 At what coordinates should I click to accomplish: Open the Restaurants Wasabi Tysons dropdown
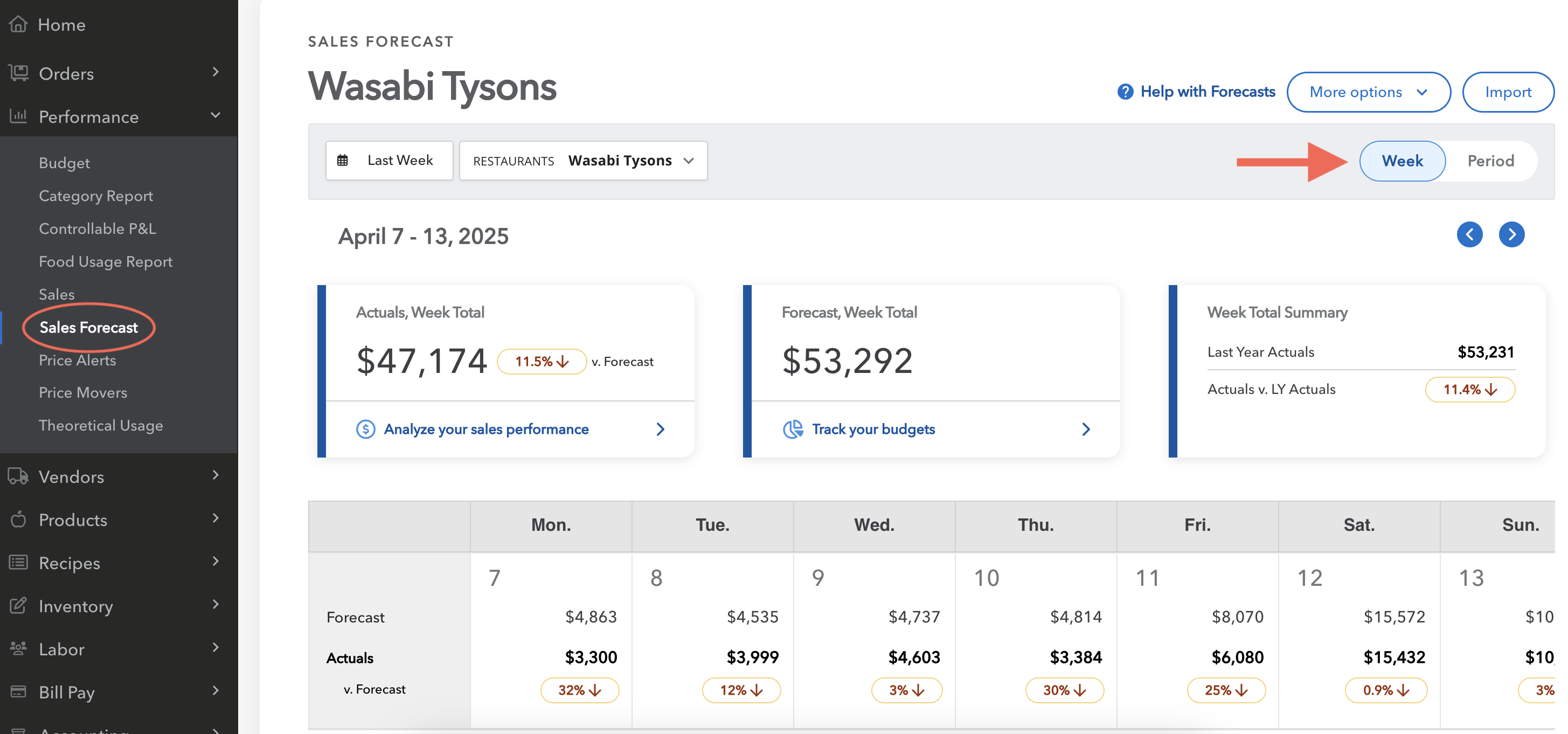click(583, 161)
